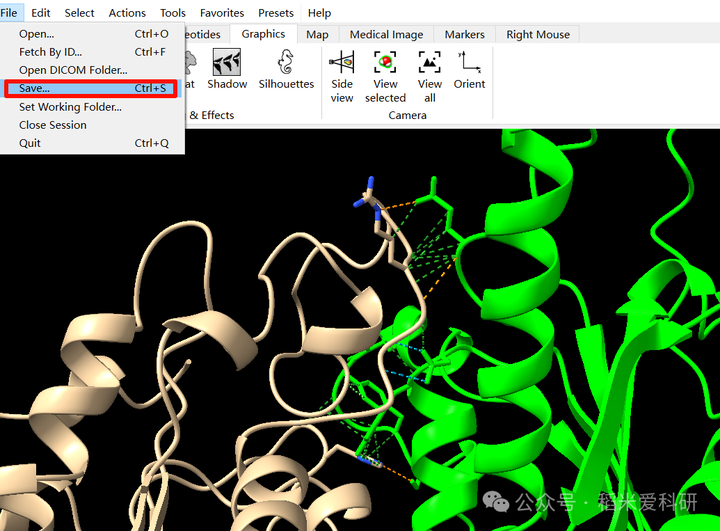Enable Silhouettes seahorse icon
The width and height of the screenshot is (720, 531).
click(x=286, y=62)
